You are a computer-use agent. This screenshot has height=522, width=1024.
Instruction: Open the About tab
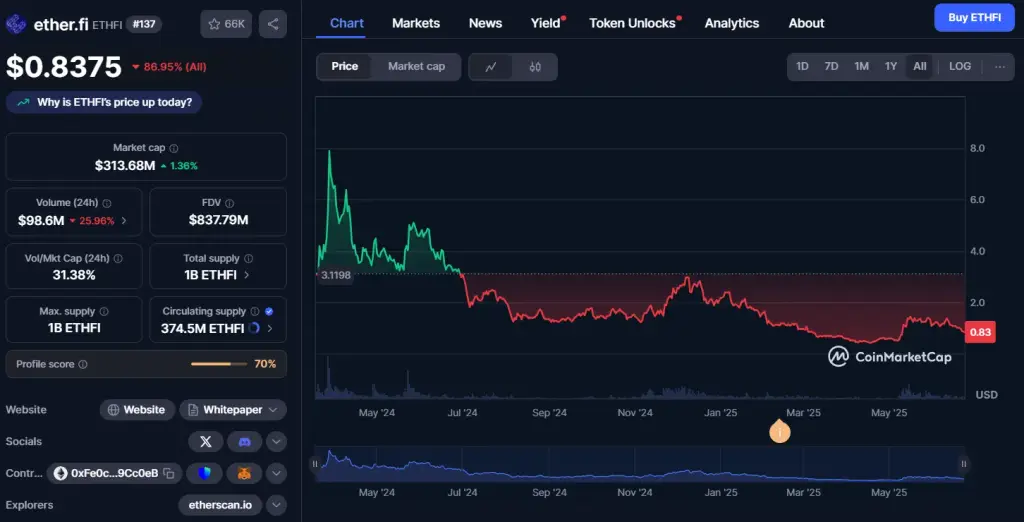(807, 24)
